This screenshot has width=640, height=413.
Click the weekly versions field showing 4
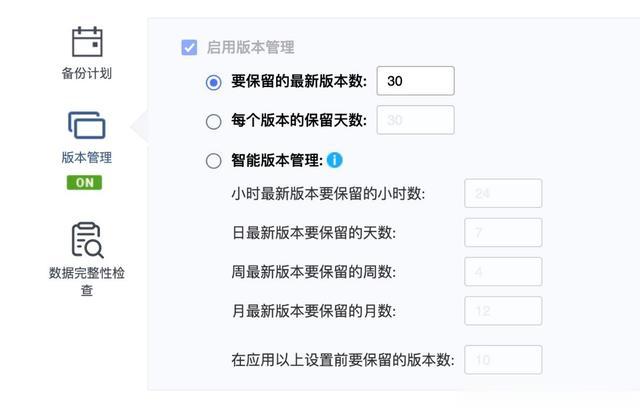point(503,272)
